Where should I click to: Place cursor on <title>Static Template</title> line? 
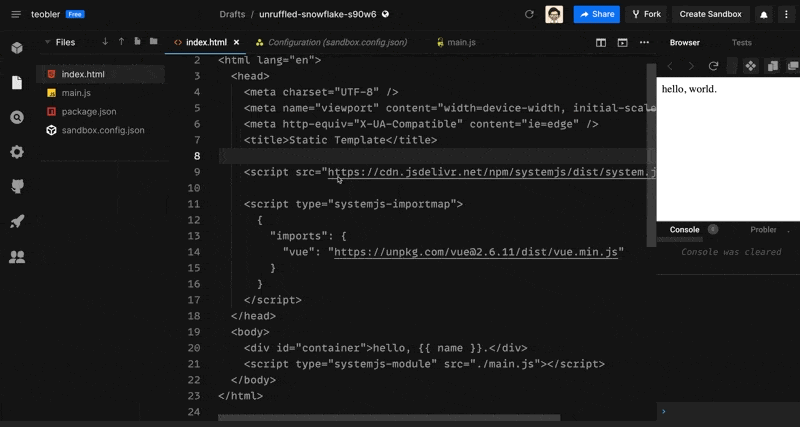pos(340,140)
